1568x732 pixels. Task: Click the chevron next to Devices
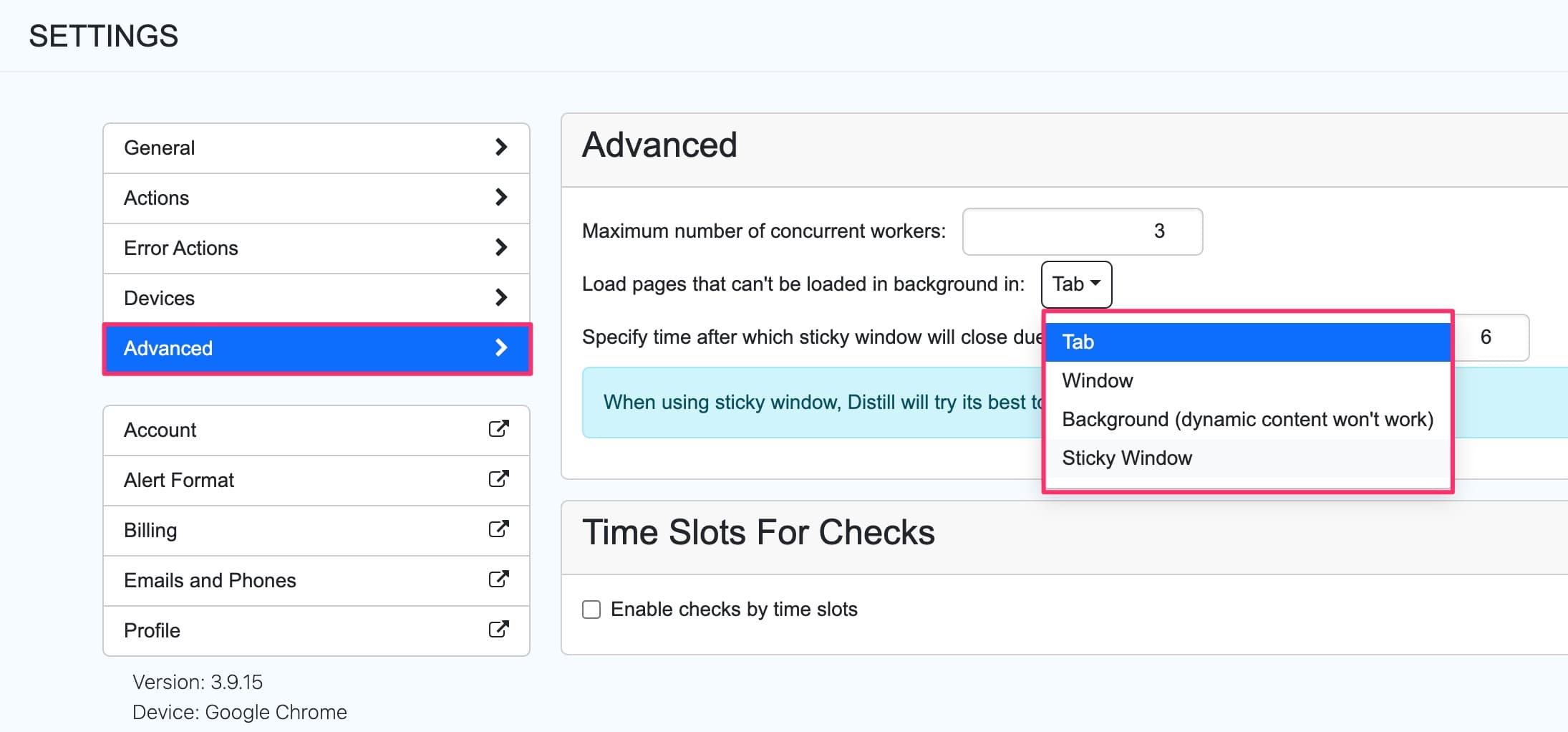[501, 298]
